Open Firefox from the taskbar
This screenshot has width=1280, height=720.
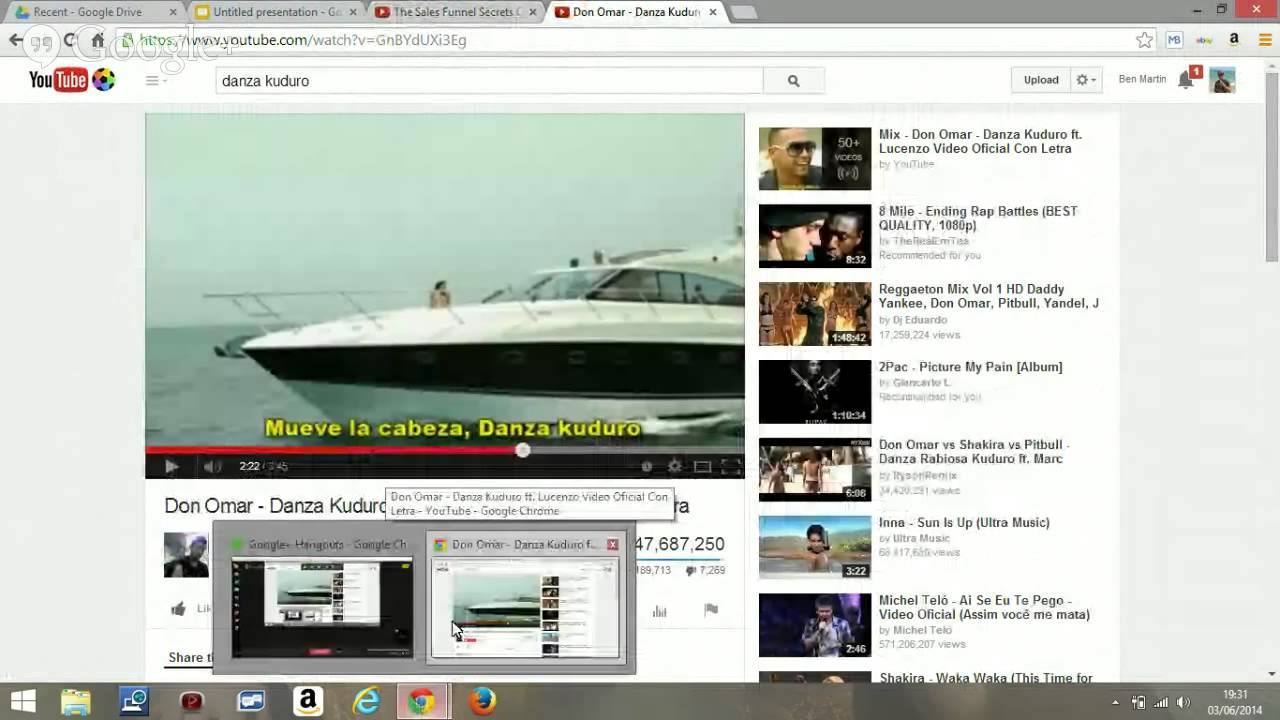pos(482,702)
